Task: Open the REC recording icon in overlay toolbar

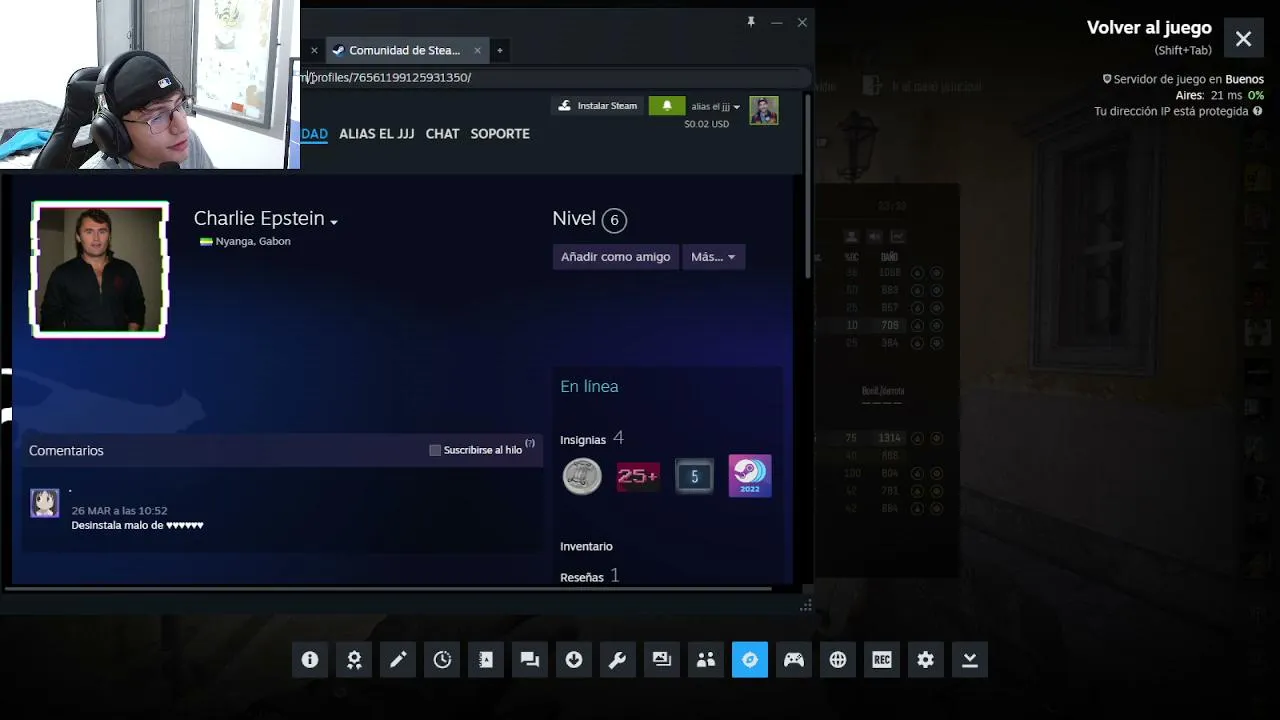Action: [882, 660]
